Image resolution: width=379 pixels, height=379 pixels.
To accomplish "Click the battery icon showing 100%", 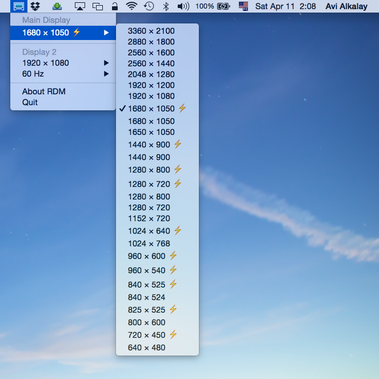I will 223,6.
